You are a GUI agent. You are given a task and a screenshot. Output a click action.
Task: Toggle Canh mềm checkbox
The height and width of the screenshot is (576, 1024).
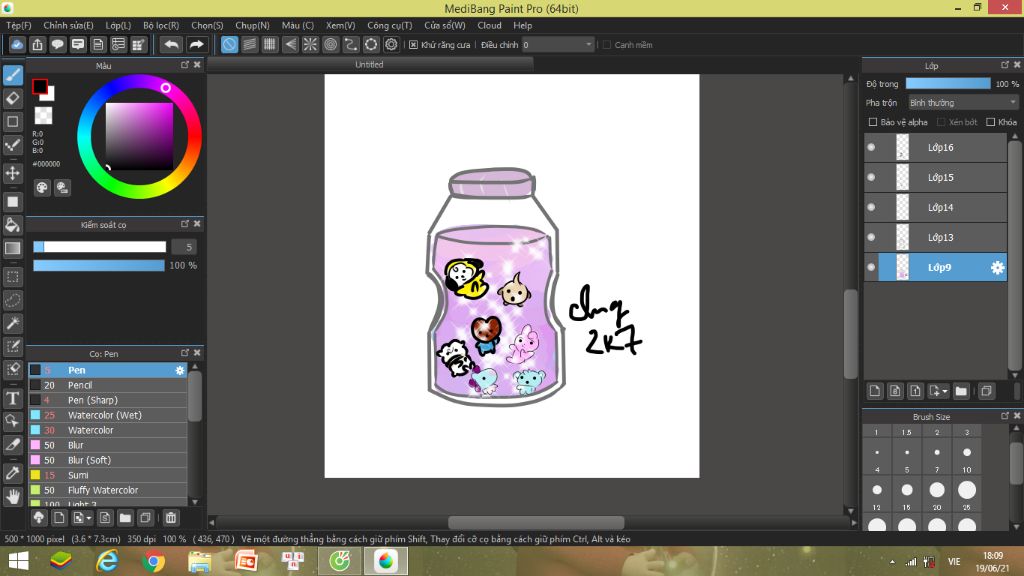tap(607, 45)
